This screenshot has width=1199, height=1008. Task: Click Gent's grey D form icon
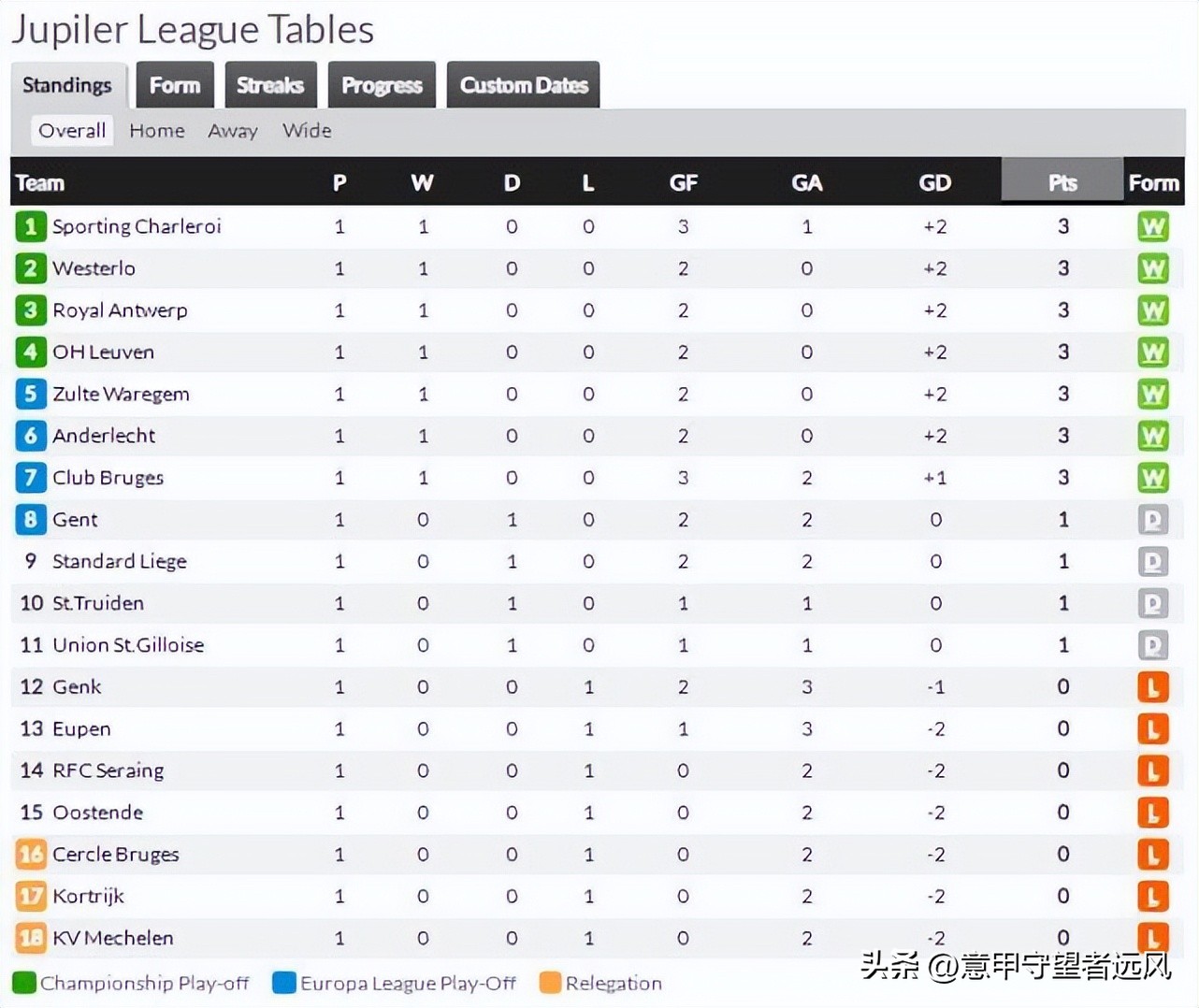pyautogui.click(x=1152, y=520)
